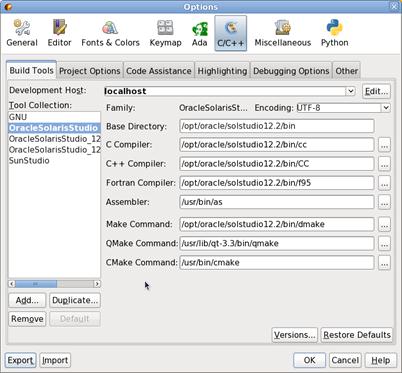This screenshot has width=402, height=373.
Task: Browse for the C Compiler path
Action: tap(384, 145)
